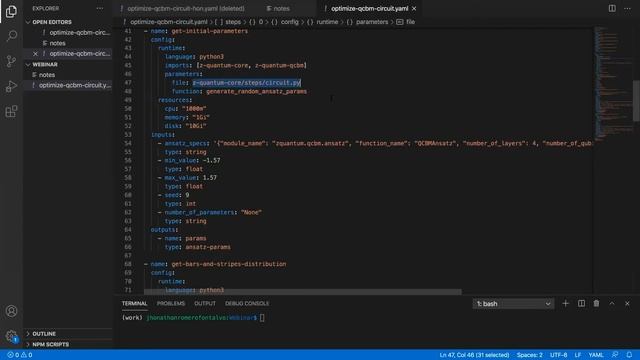Open optimize-qcbm-circuit.yaml in WEBINAR folder
The height and width of the screenshot is (360, 640).
click(75, 85)
